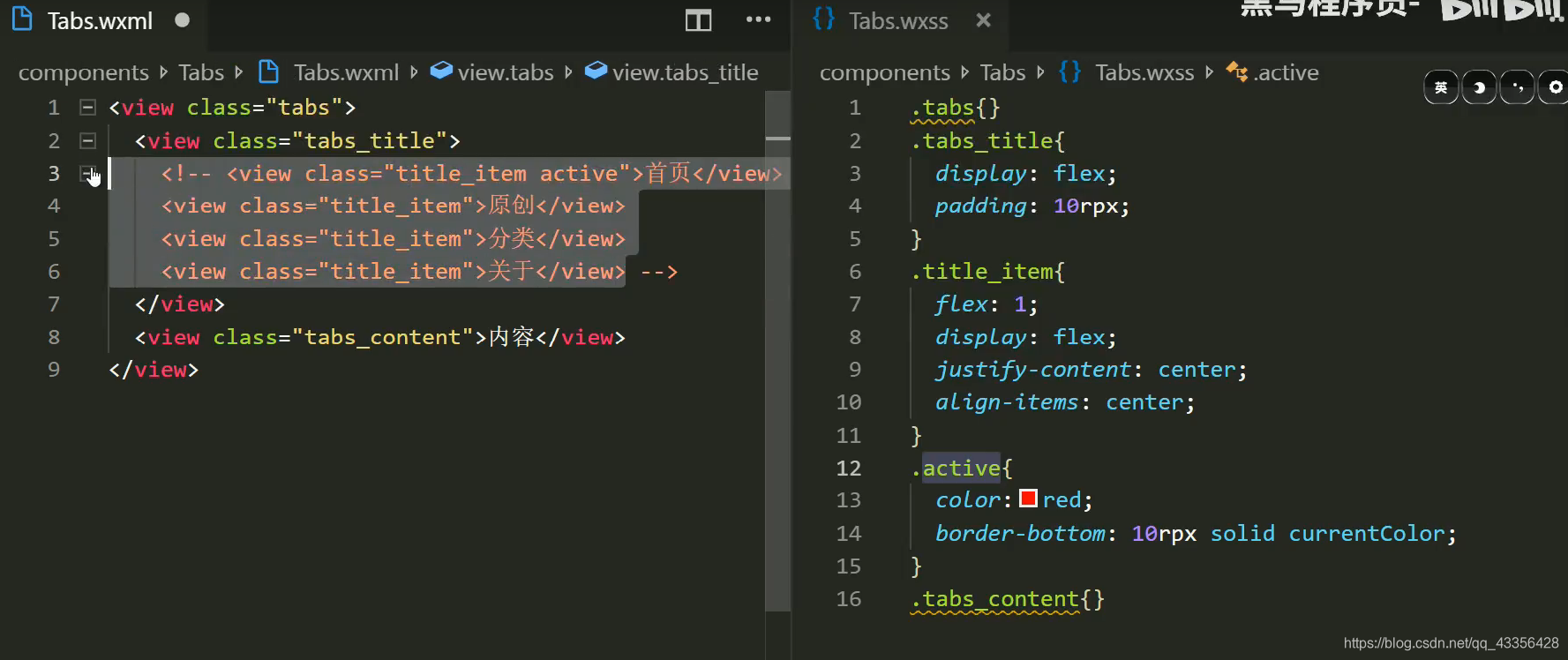Click 'currentColor' value on line 14
The image size is (1568, 660).
point(1367,534)
